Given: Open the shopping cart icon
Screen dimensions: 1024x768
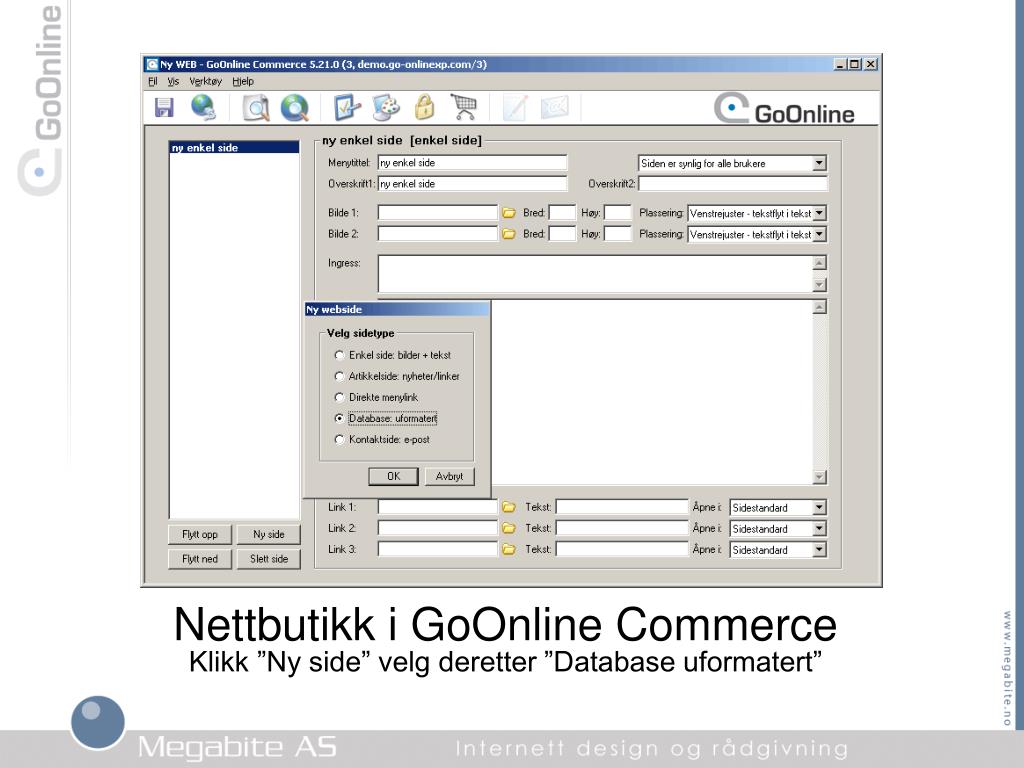Looking at the screenshot, I should pyautogui.click(x=464, y=107).
